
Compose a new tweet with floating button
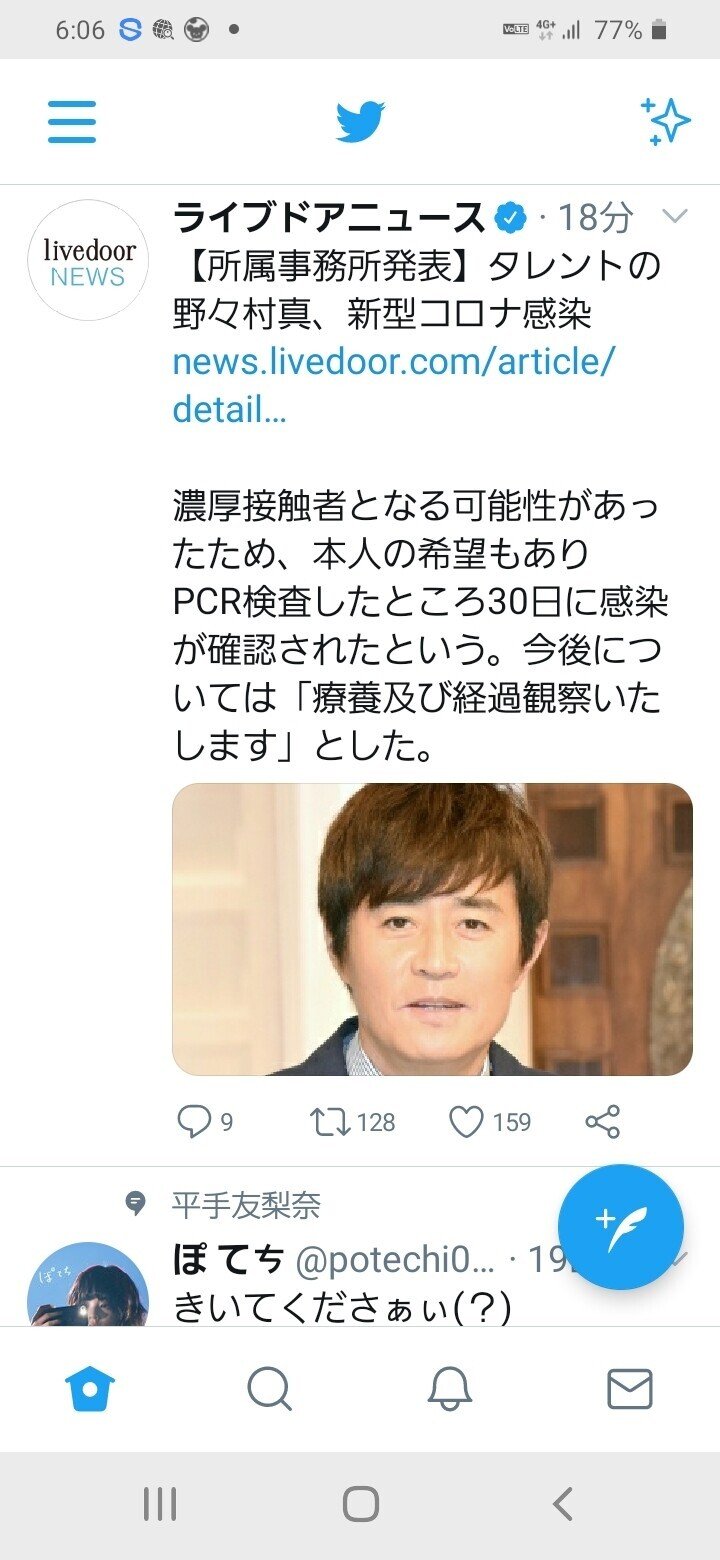click(620, 1226)
